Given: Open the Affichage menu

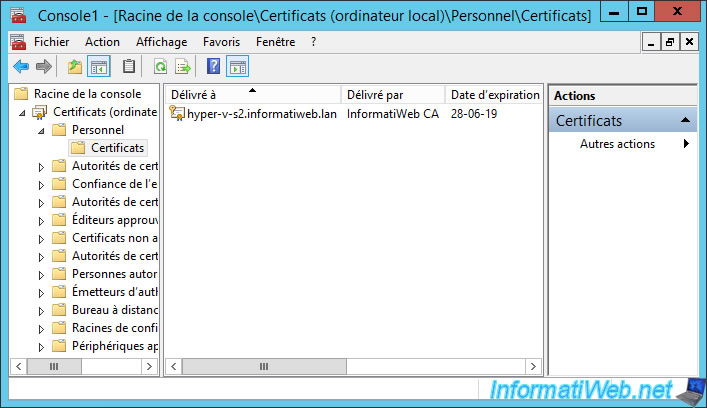Looking at the screenshot, I should pyautogui.click(x=161, y=42).
